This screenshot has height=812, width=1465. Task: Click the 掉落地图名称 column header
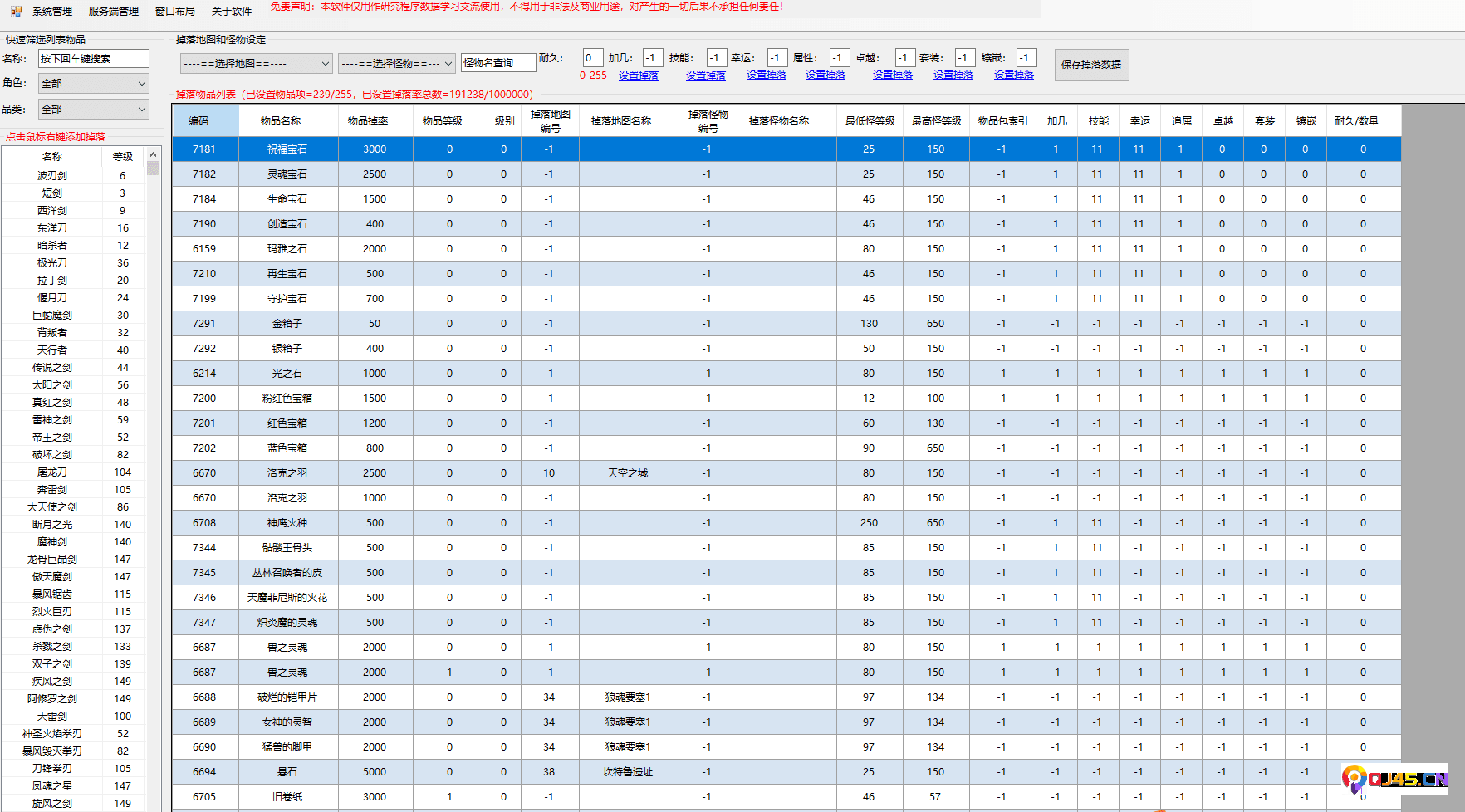click(x=629, y=121)
